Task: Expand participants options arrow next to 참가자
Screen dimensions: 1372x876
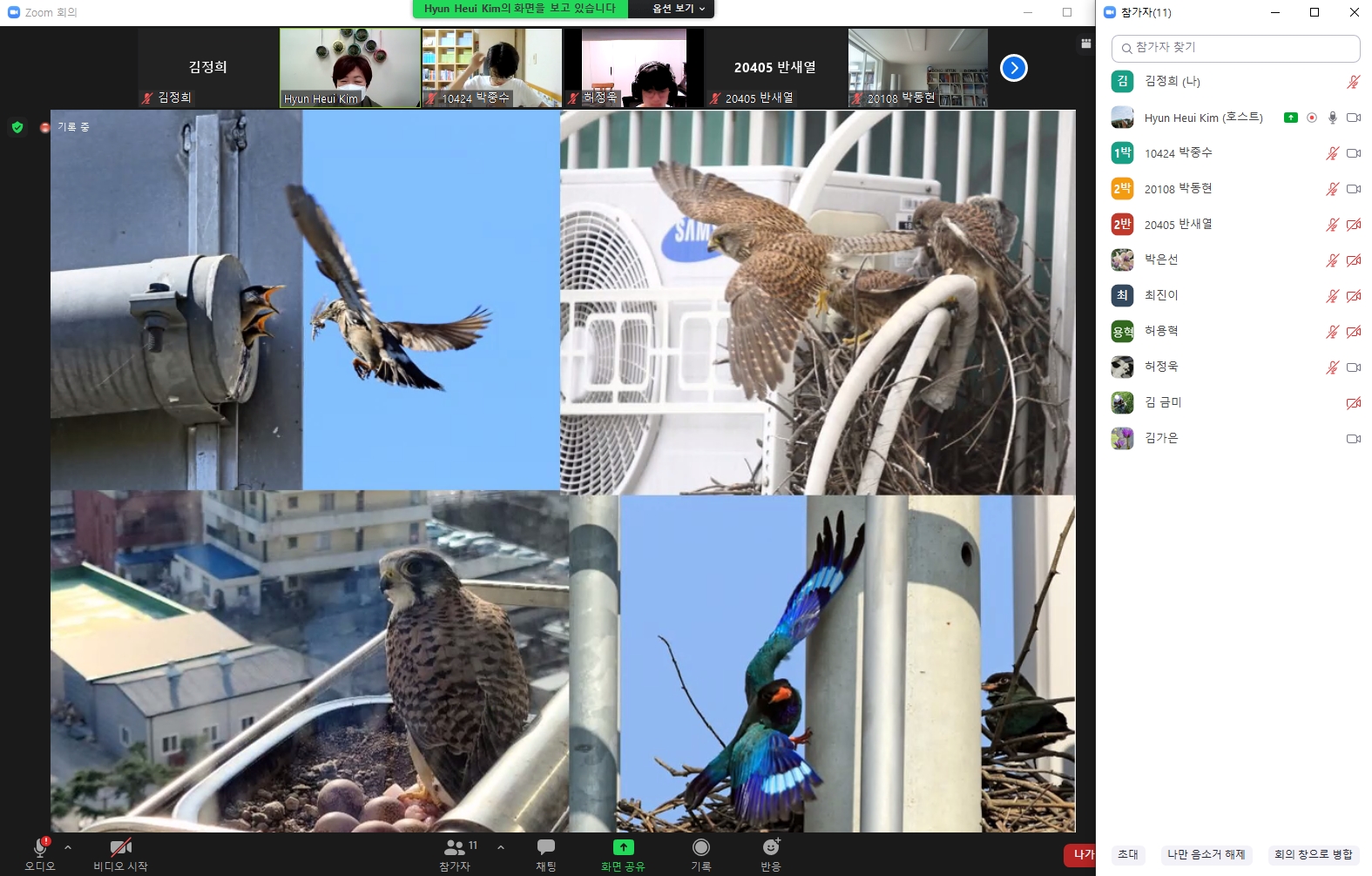Action: pyautogui.click(x=500, y=847)
